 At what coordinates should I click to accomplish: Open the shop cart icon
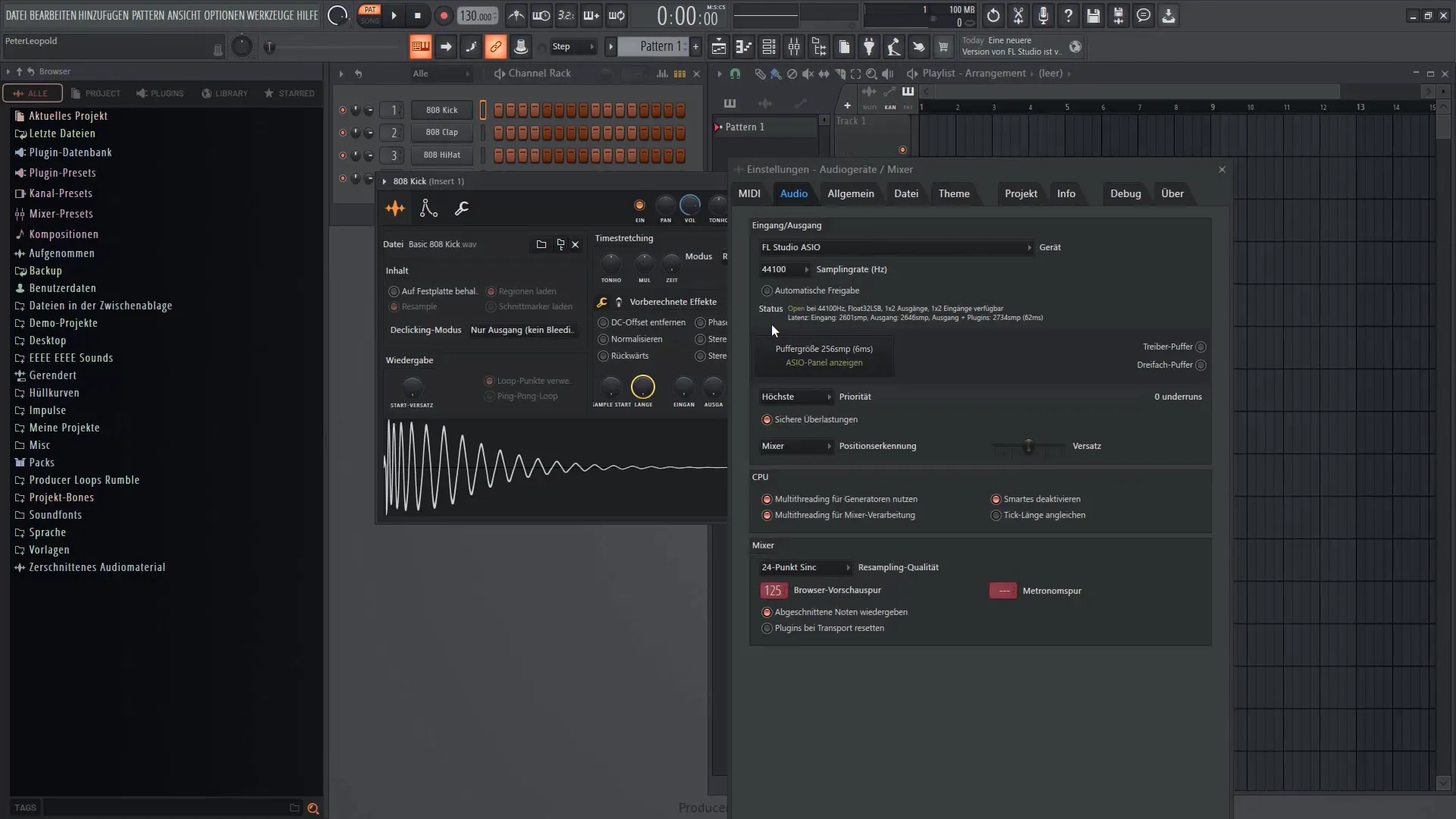point(943,47)
